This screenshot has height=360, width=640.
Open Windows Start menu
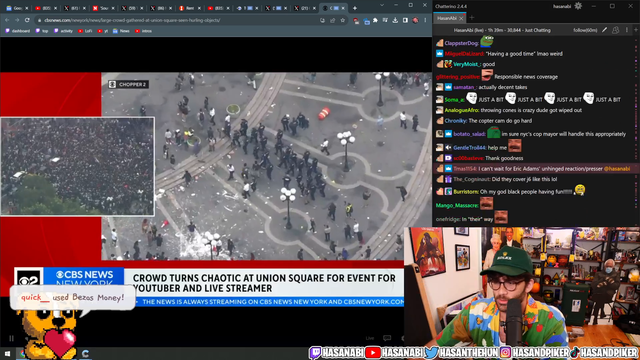pos(7,353)
